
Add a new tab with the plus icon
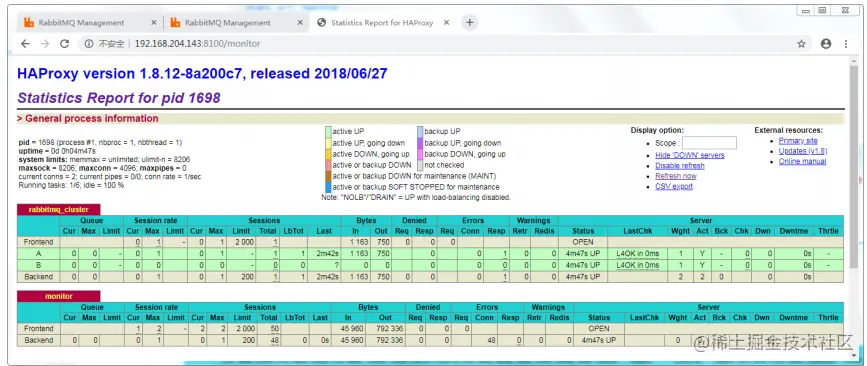click(x=469, y=23)
